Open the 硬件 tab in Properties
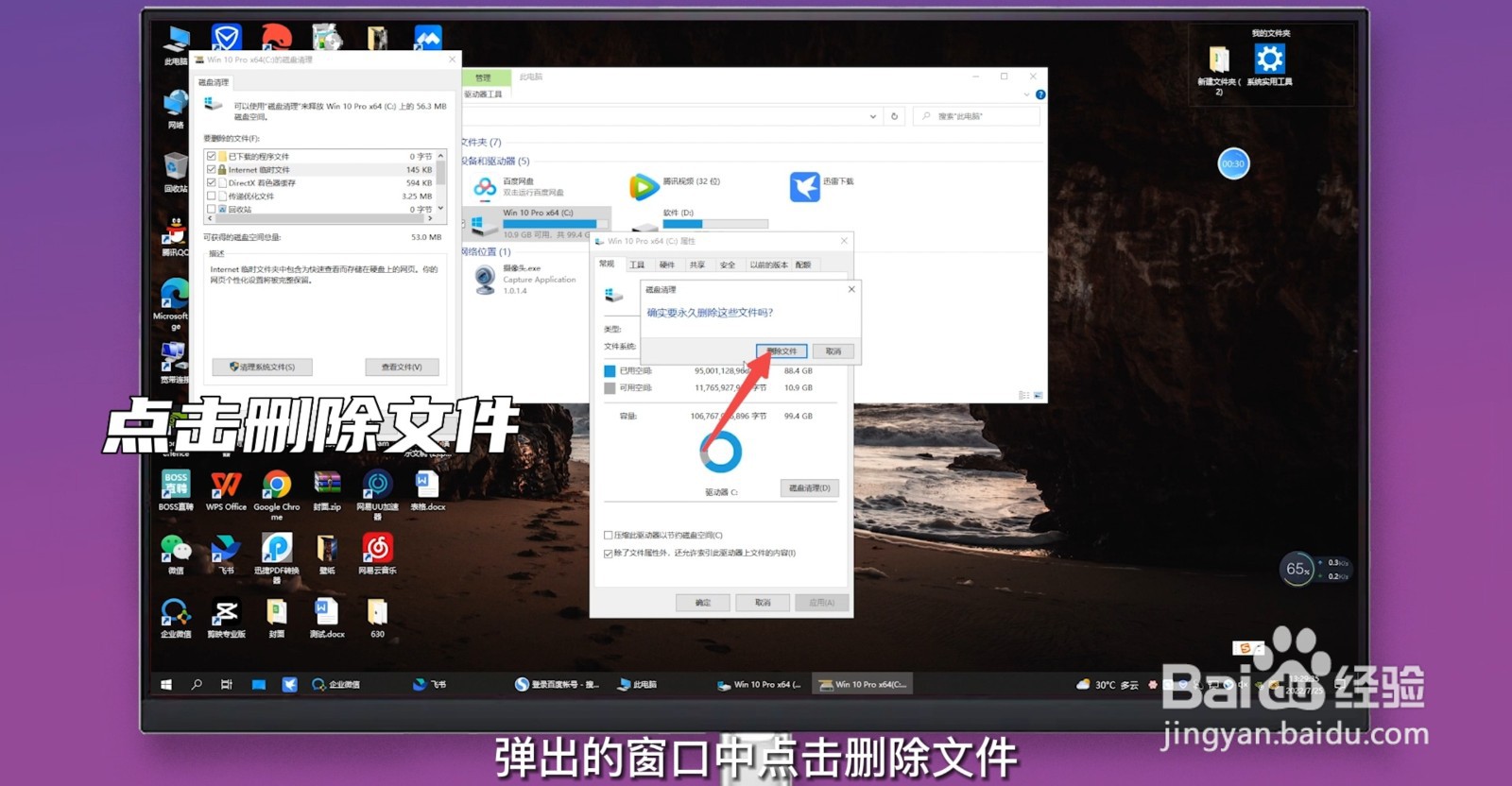 [x=667, y=265]
